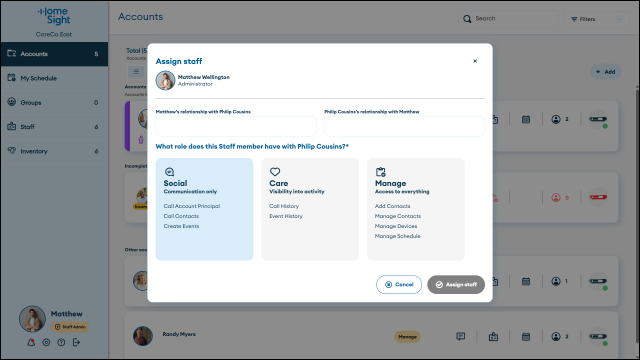Click red contacts icon in incomplete account row

(x=556, y=198)
